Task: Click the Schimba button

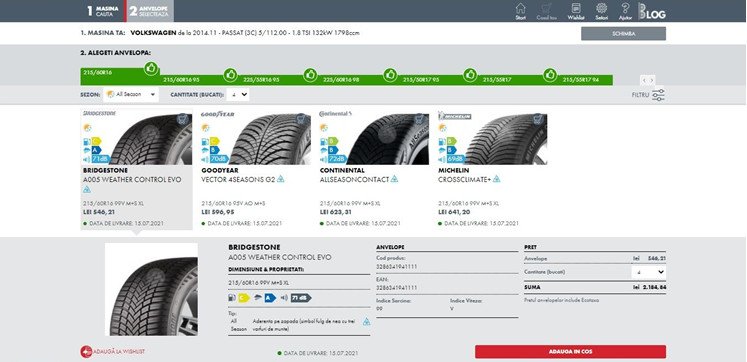Action: [623, 34]
